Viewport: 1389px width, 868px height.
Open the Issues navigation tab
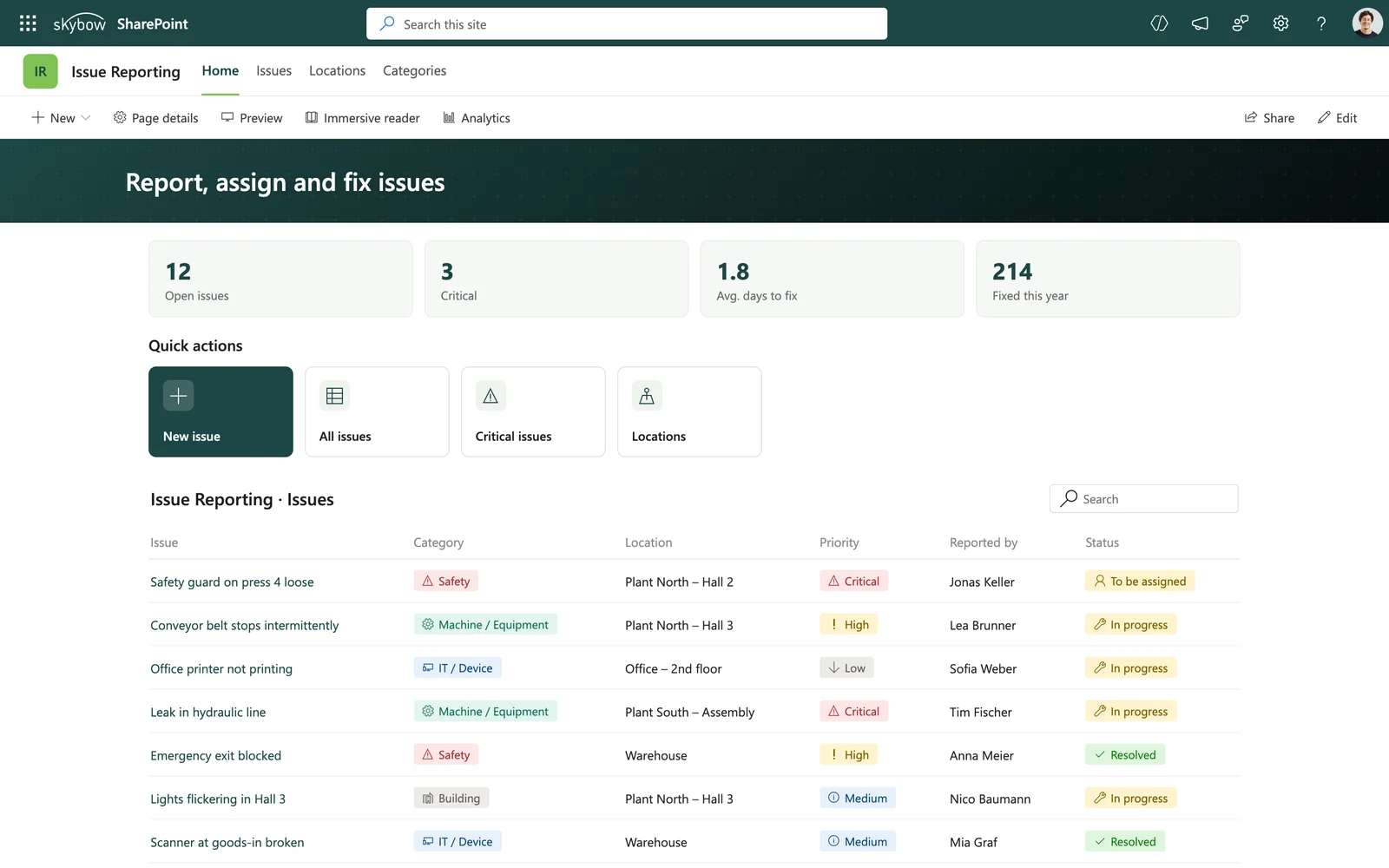[x=273, y=71]
